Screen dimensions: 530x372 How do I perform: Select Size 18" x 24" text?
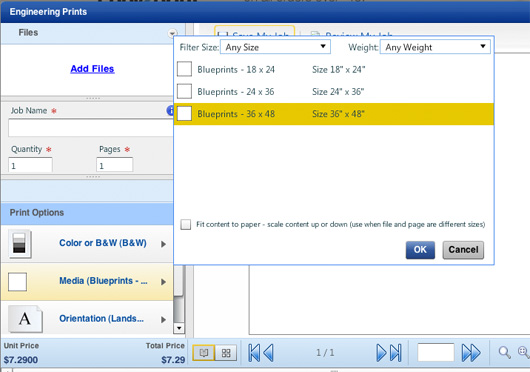pos(338,69)
